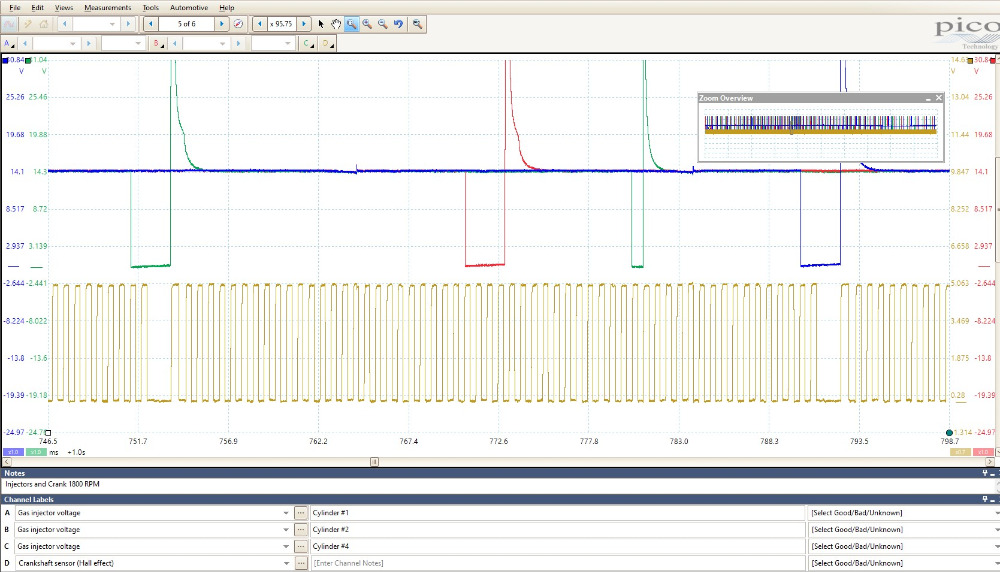The image size is (1000, 572).
Task: Open Channel A options button
Action: (9, 44)
